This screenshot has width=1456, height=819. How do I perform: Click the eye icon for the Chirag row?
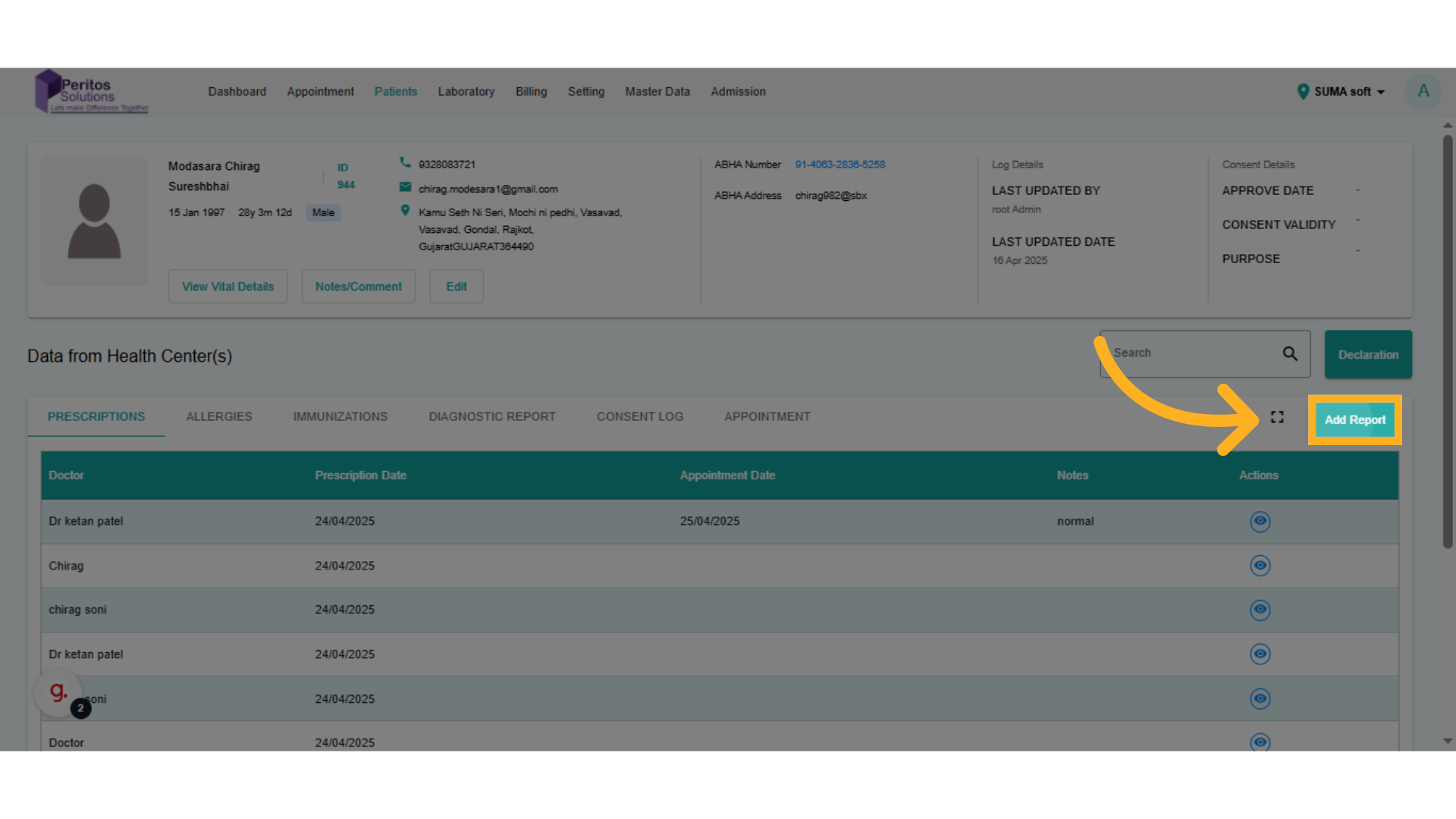click(1260, 566)
